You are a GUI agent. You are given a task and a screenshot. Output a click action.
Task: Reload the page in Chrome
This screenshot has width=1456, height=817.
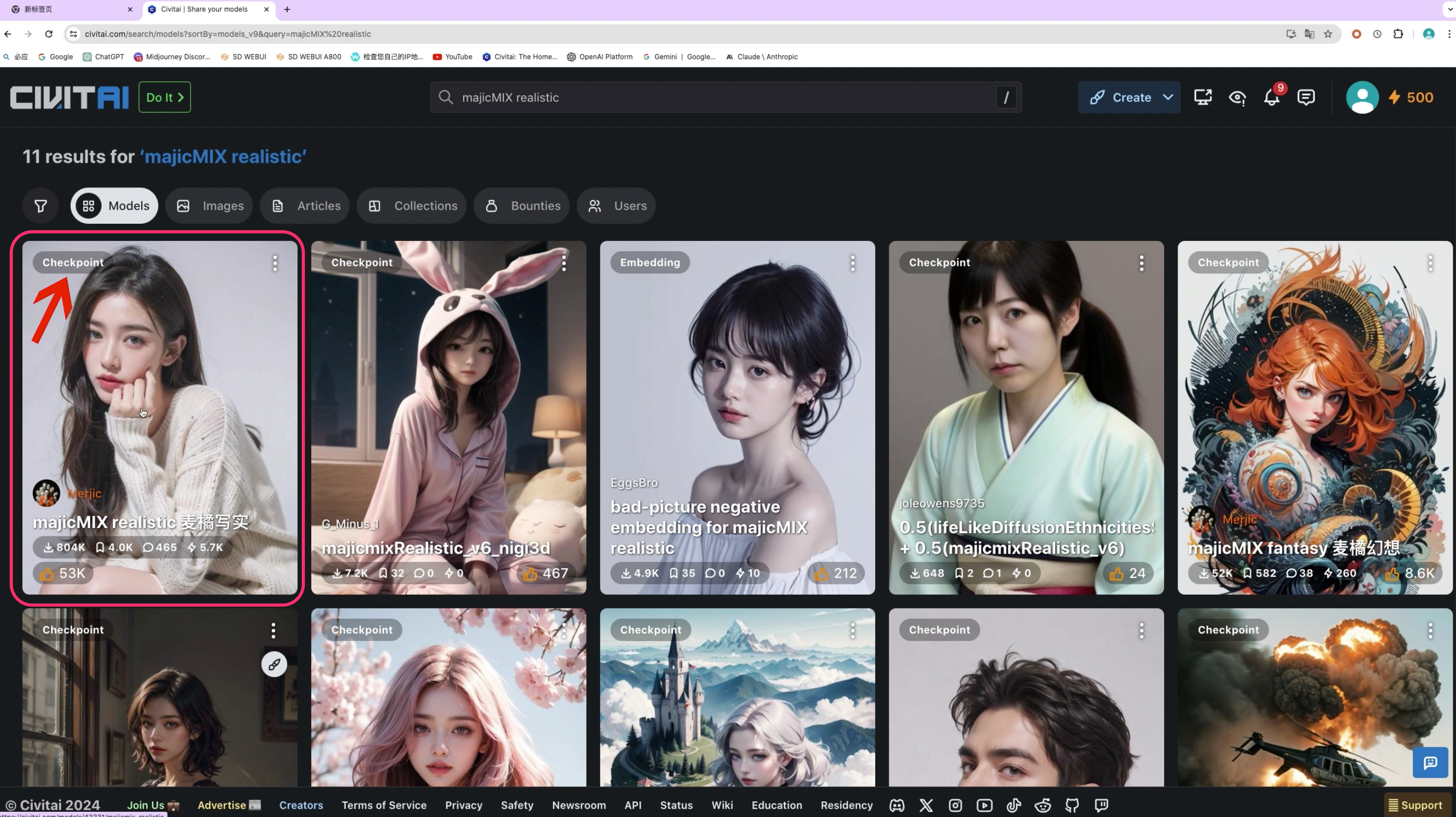48,34
